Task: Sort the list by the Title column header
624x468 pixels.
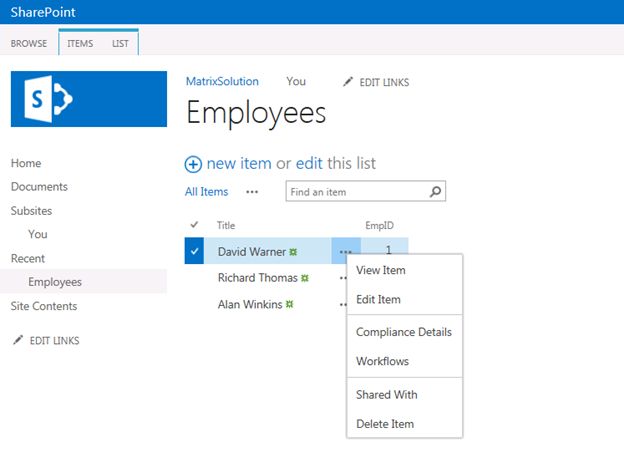Action: 226,226
